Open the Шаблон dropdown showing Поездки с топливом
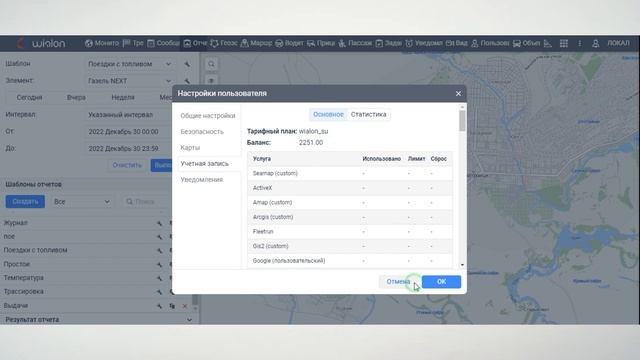640x360 pixels. pos(129,64)
